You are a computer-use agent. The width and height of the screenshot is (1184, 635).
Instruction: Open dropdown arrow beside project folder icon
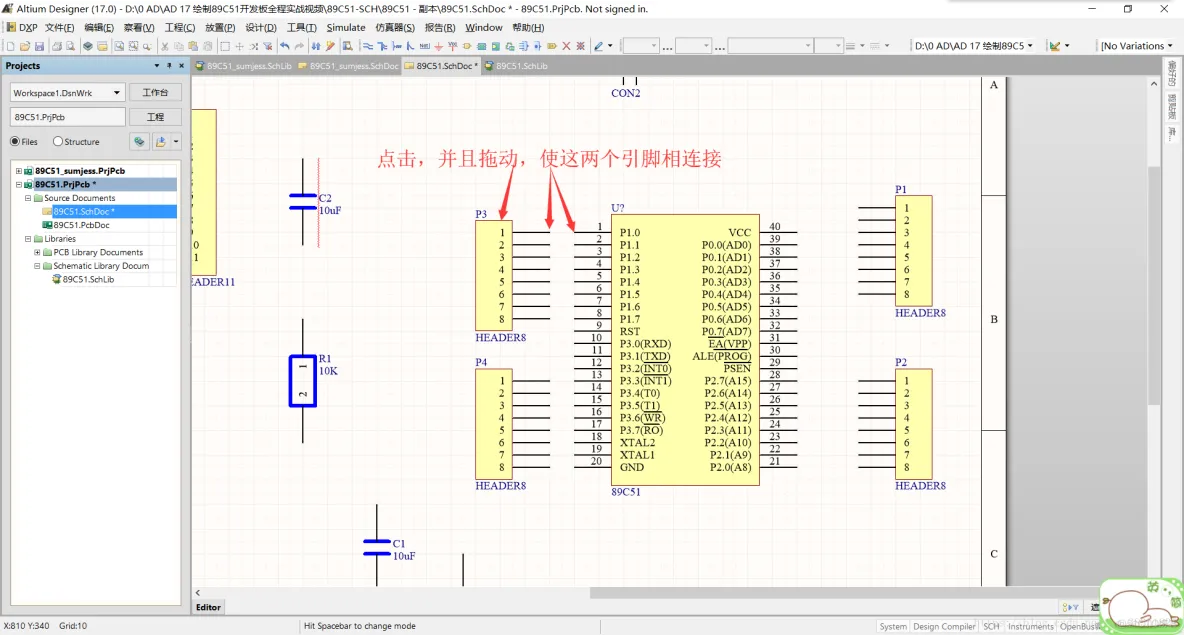(176, 141)
